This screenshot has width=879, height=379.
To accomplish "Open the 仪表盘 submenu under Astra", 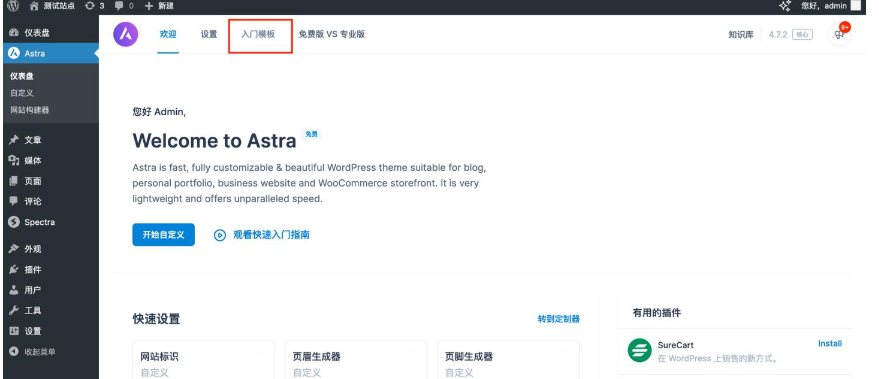I will point(22,76).
